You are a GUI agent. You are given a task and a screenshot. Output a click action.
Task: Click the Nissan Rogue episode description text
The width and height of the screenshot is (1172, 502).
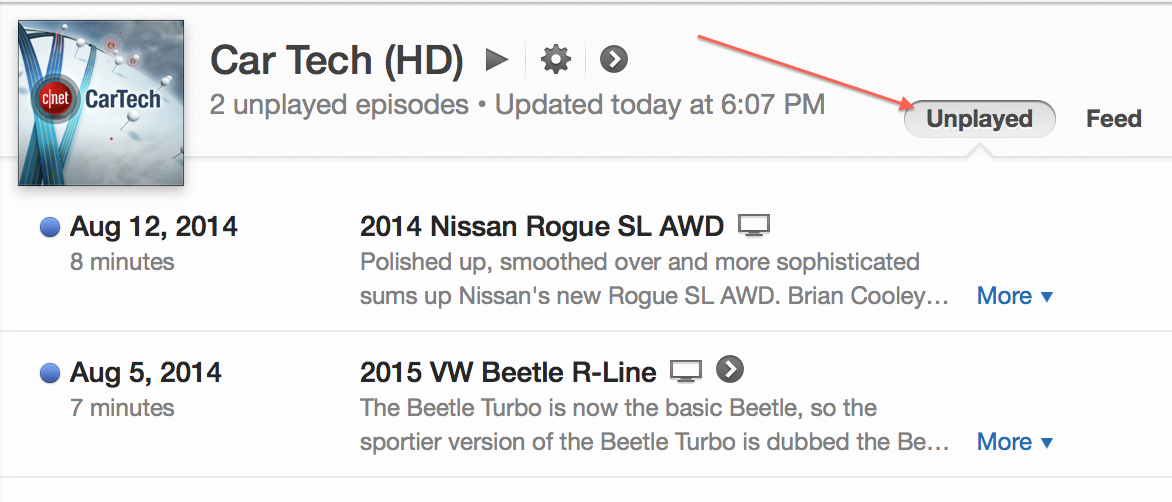click(654, 279)
